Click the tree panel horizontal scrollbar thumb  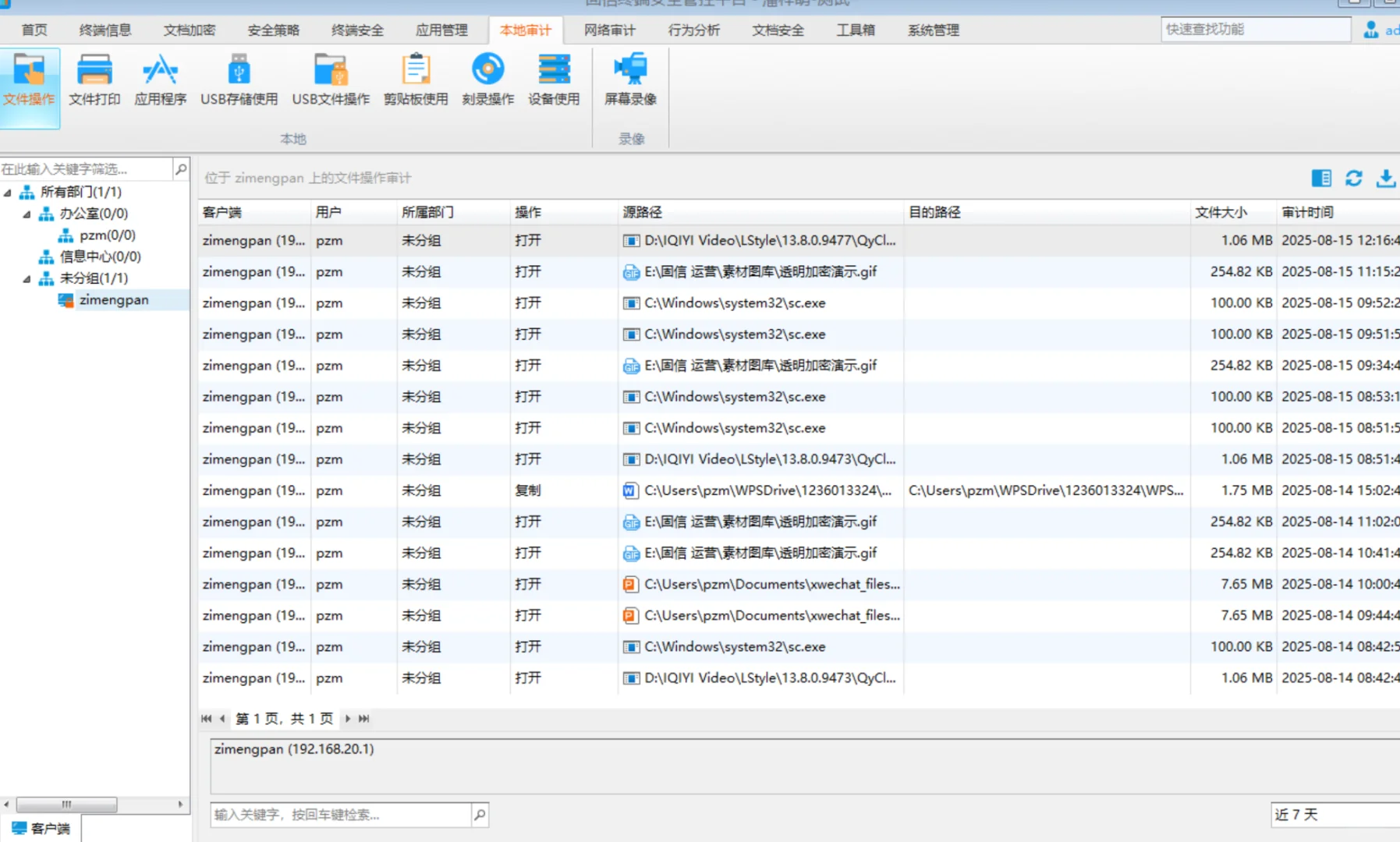click(x=66, y=804)
